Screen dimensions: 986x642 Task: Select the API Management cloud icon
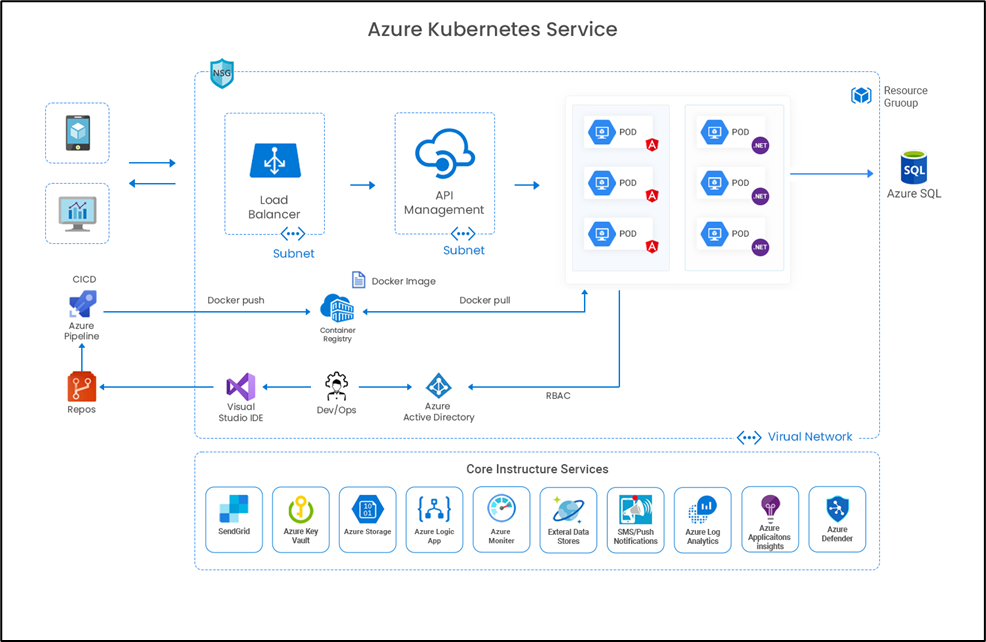[444, 155]
